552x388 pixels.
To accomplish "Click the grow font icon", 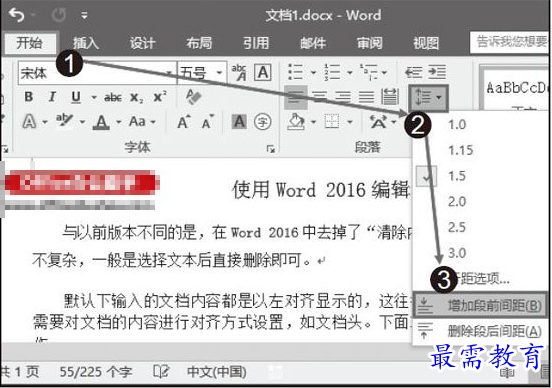I will 184,122.
